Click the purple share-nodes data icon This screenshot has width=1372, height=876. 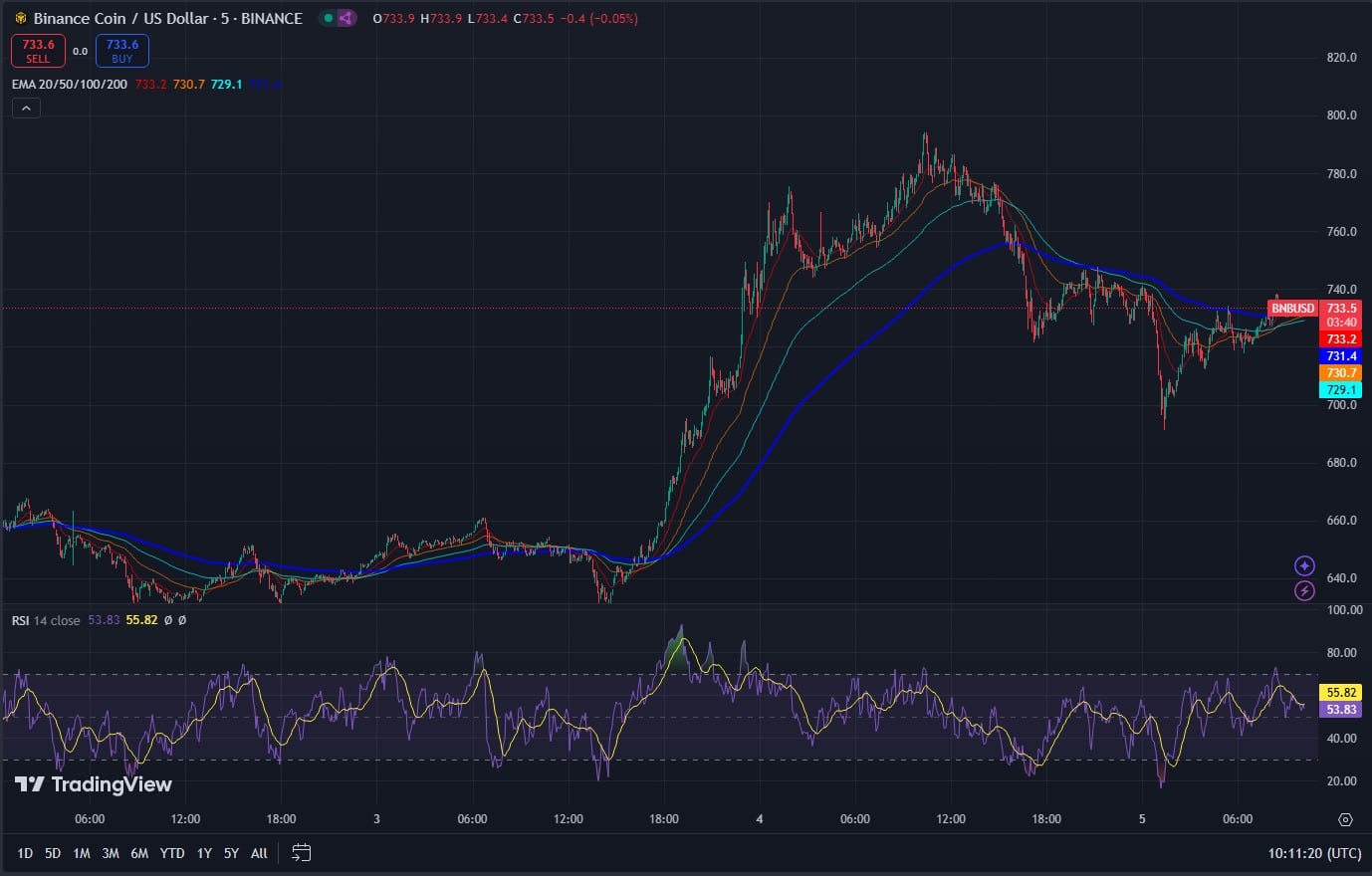345,18
